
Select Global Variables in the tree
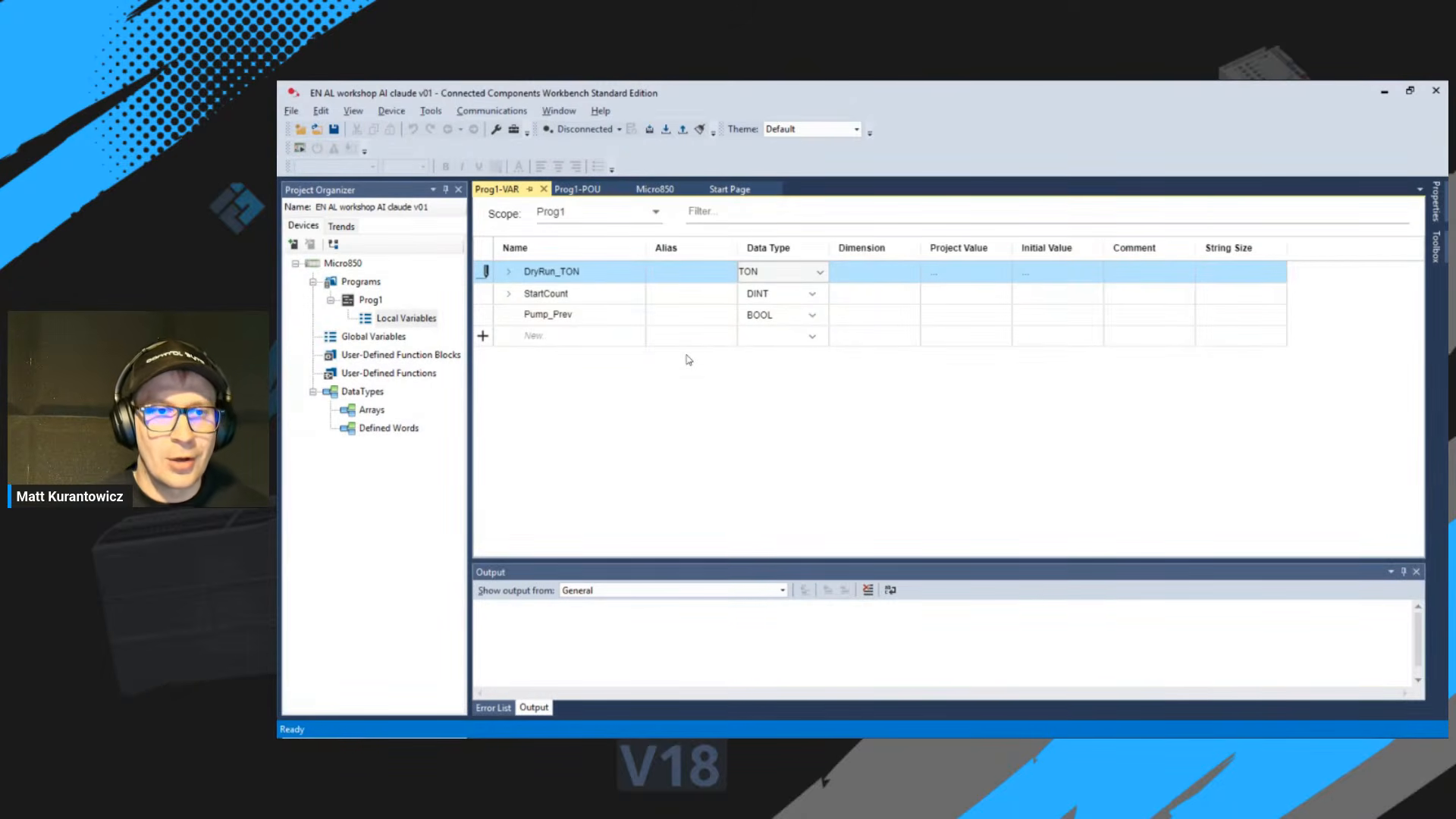(373, 337)
